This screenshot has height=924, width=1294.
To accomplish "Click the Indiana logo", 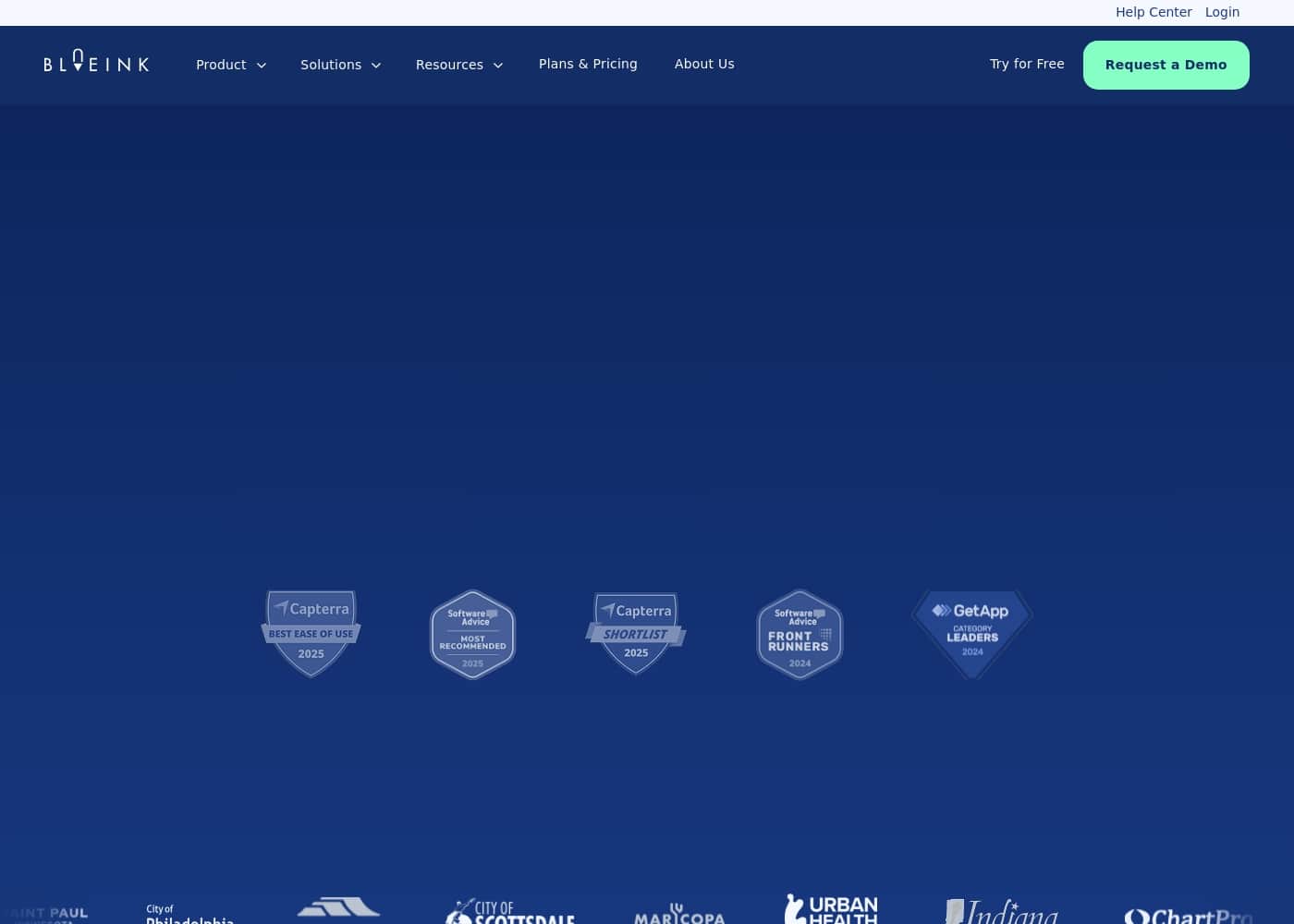I will click(x=1002, y=911).
